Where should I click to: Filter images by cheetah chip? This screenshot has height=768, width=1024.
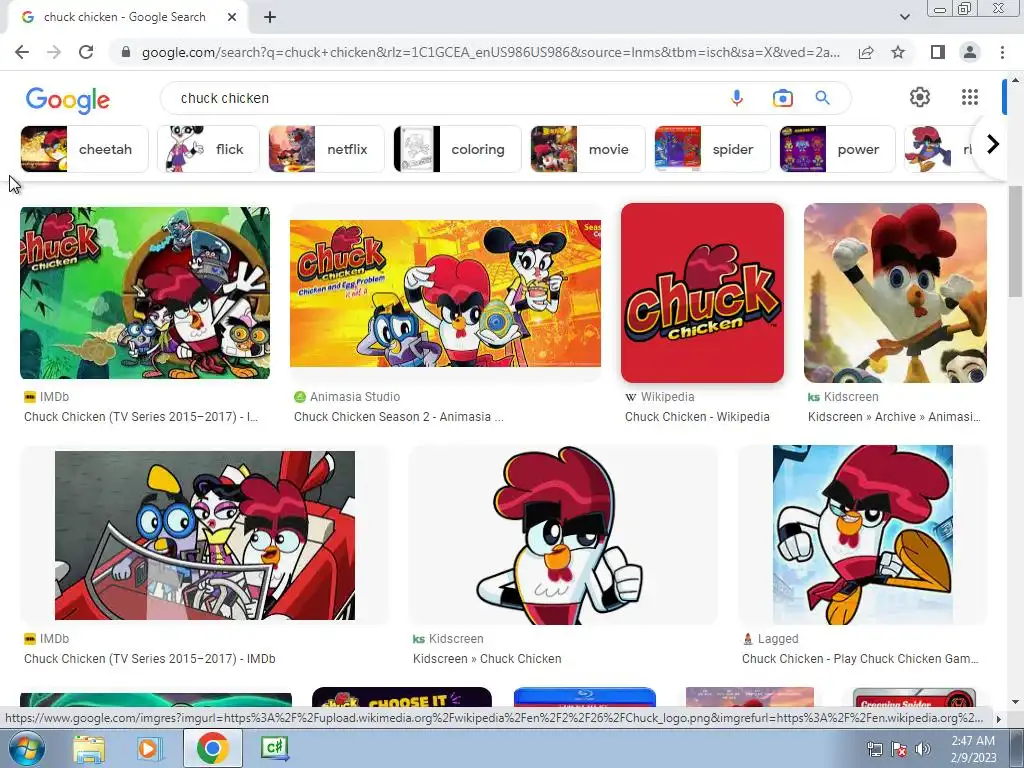point(85,150)
